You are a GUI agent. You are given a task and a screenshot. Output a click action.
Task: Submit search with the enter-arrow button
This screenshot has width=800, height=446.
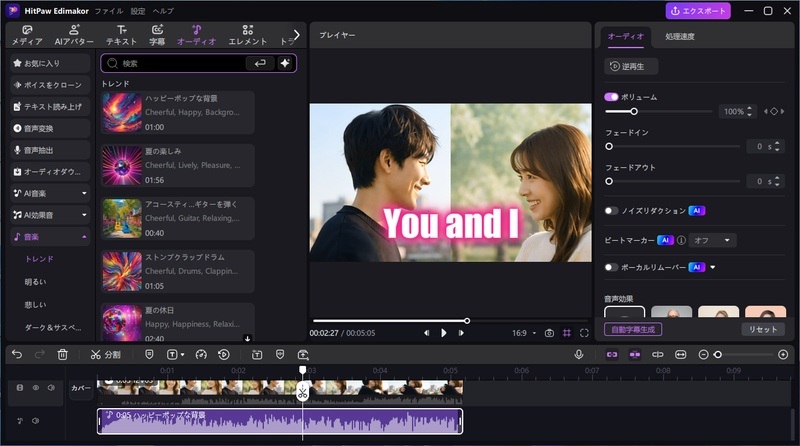point(260,63)
